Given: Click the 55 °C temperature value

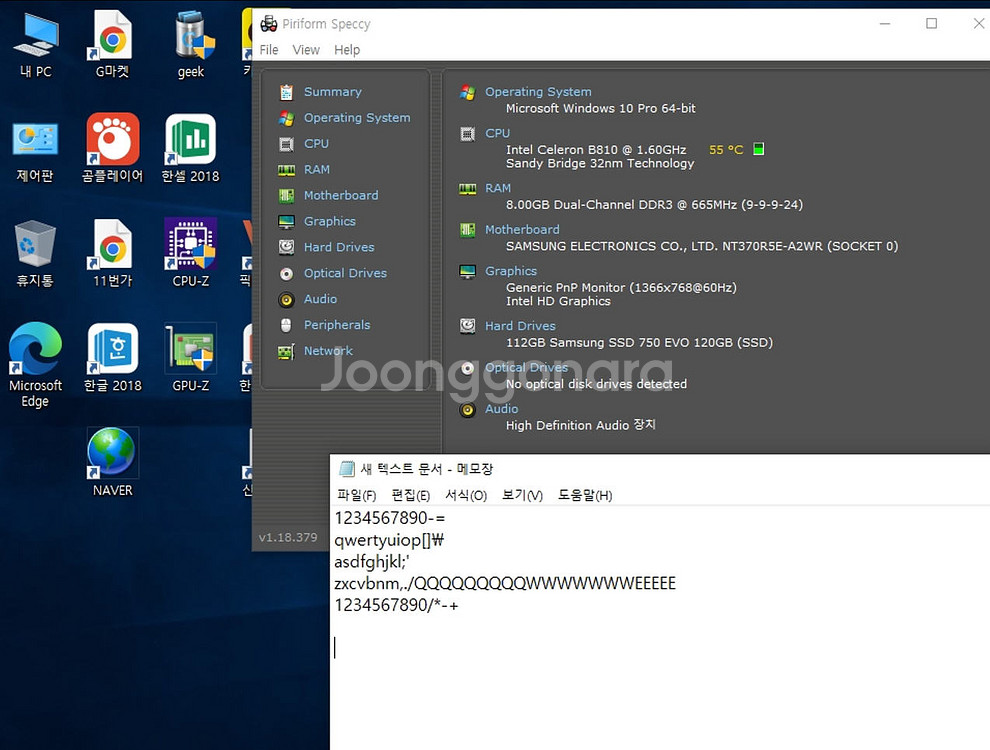Looking at the screenshot, I should (726, 150).
